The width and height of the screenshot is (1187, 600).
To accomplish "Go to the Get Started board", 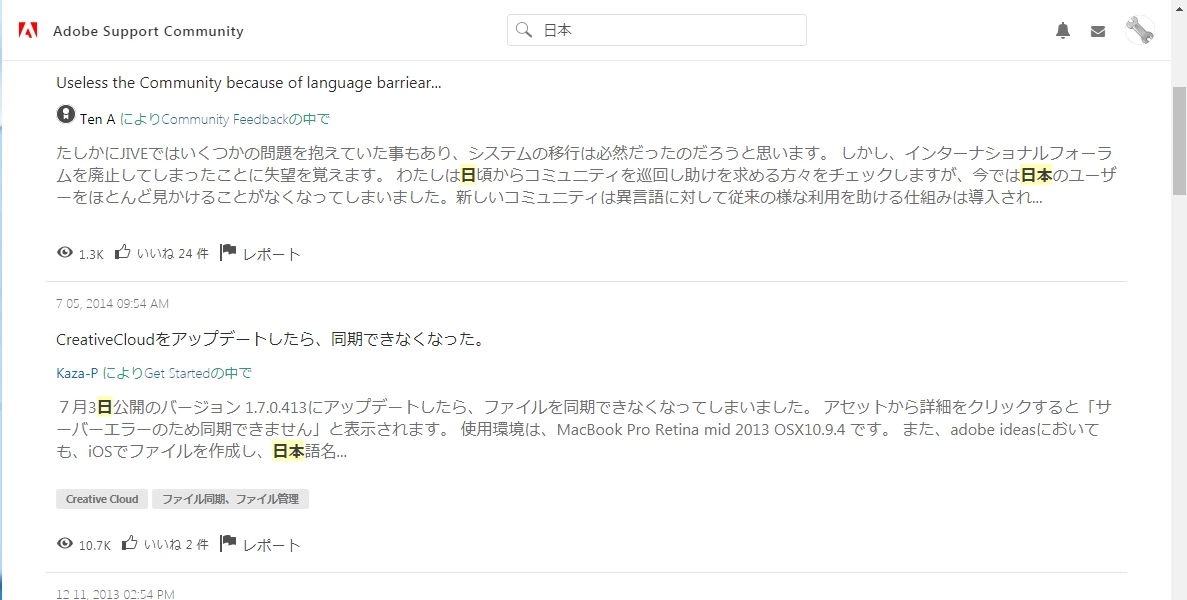I will 177,373.
